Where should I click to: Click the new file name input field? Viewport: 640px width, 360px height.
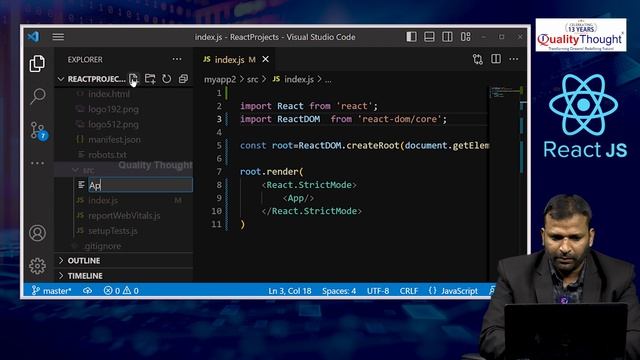point(140,185)
